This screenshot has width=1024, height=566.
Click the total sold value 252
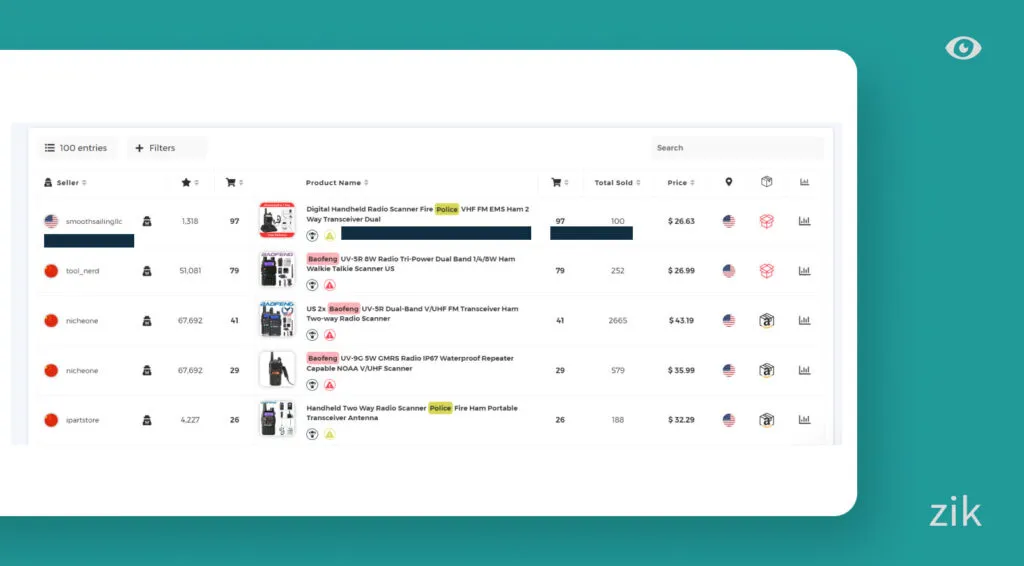click(618, 271)
